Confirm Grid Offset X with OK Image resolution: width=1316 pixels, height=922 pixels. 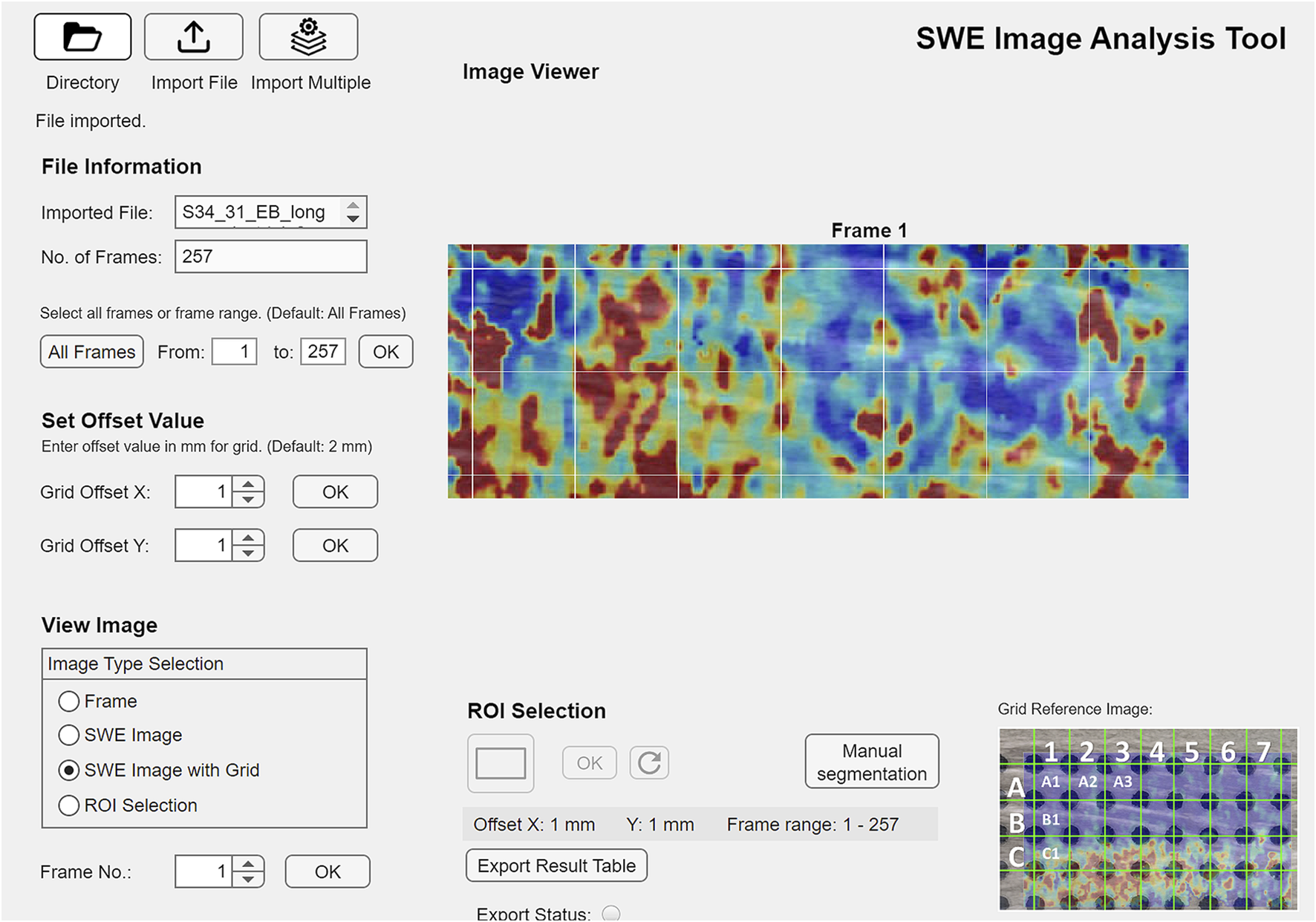point(335,492)
